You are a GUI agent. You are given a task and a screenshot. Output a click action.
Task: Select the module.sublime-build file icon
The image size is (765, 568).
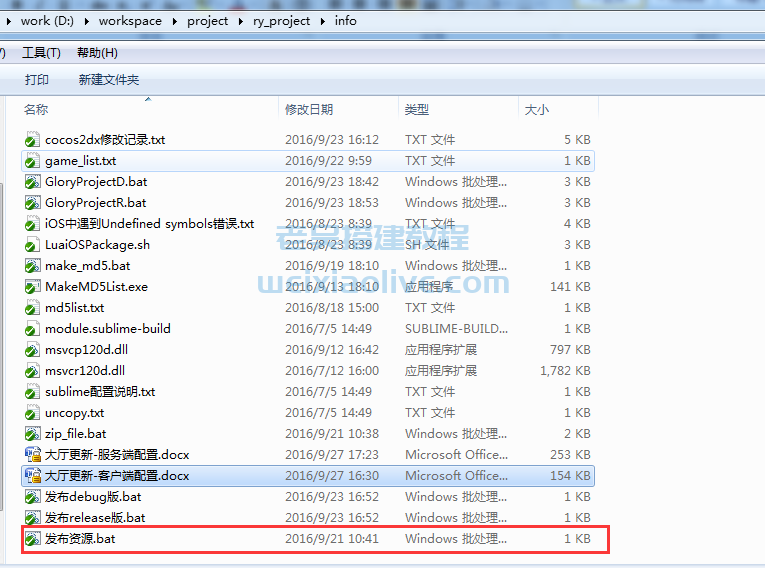pyautogui.click(x=32, y=329)
